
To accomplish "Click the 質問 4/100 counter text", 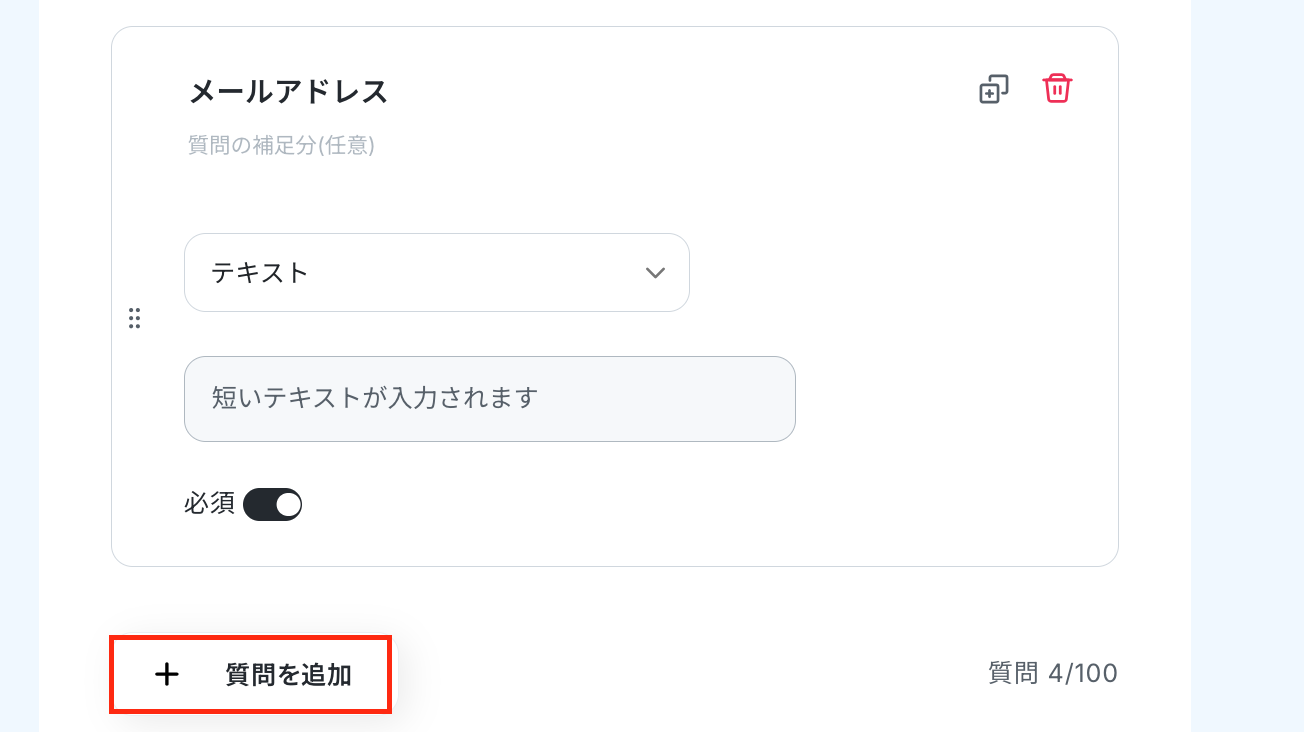I will click(x=1052, y=674).
